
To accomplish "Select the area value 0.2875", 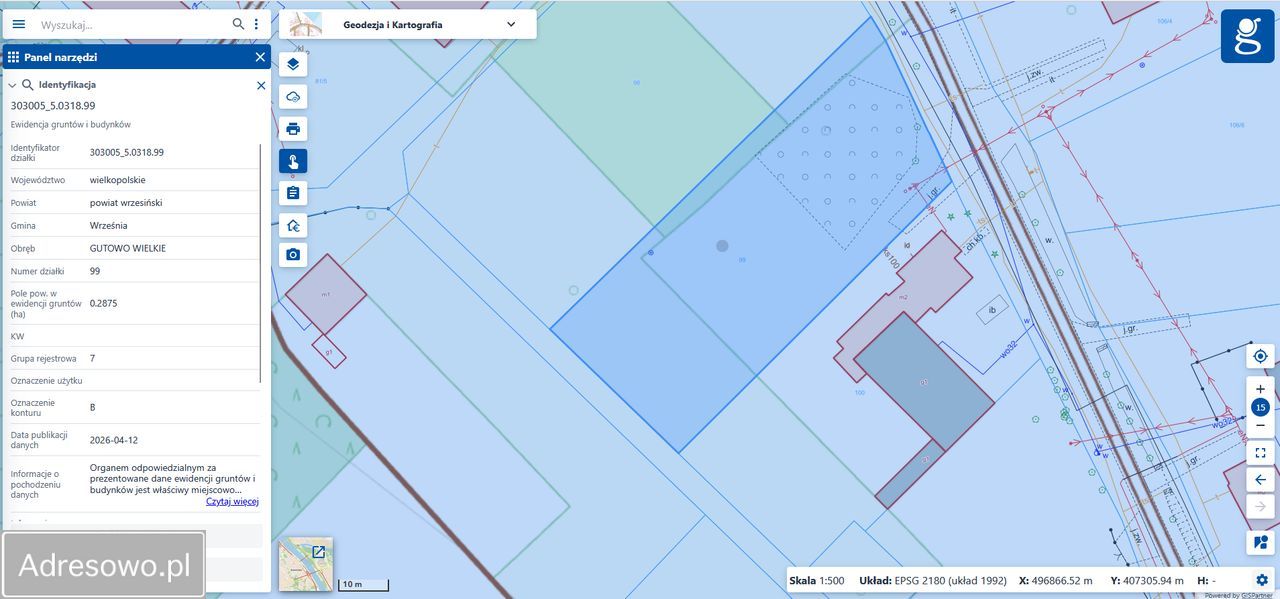I will point(103,303).
